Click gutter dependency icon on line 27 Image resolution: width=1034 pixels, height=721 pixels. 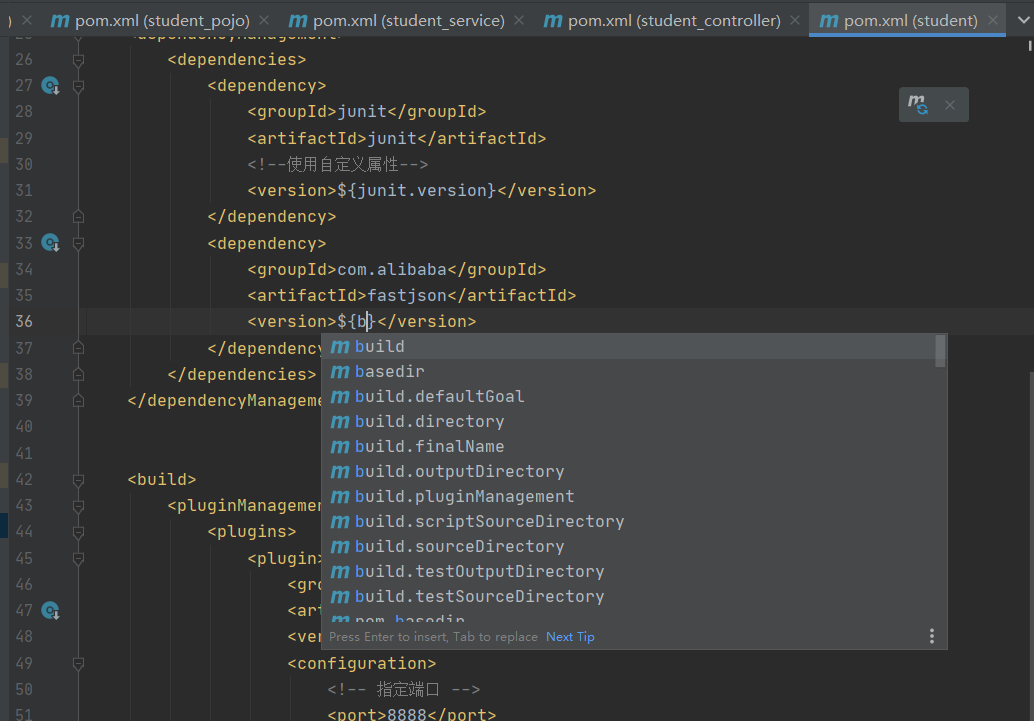click(x=51, y=86)
